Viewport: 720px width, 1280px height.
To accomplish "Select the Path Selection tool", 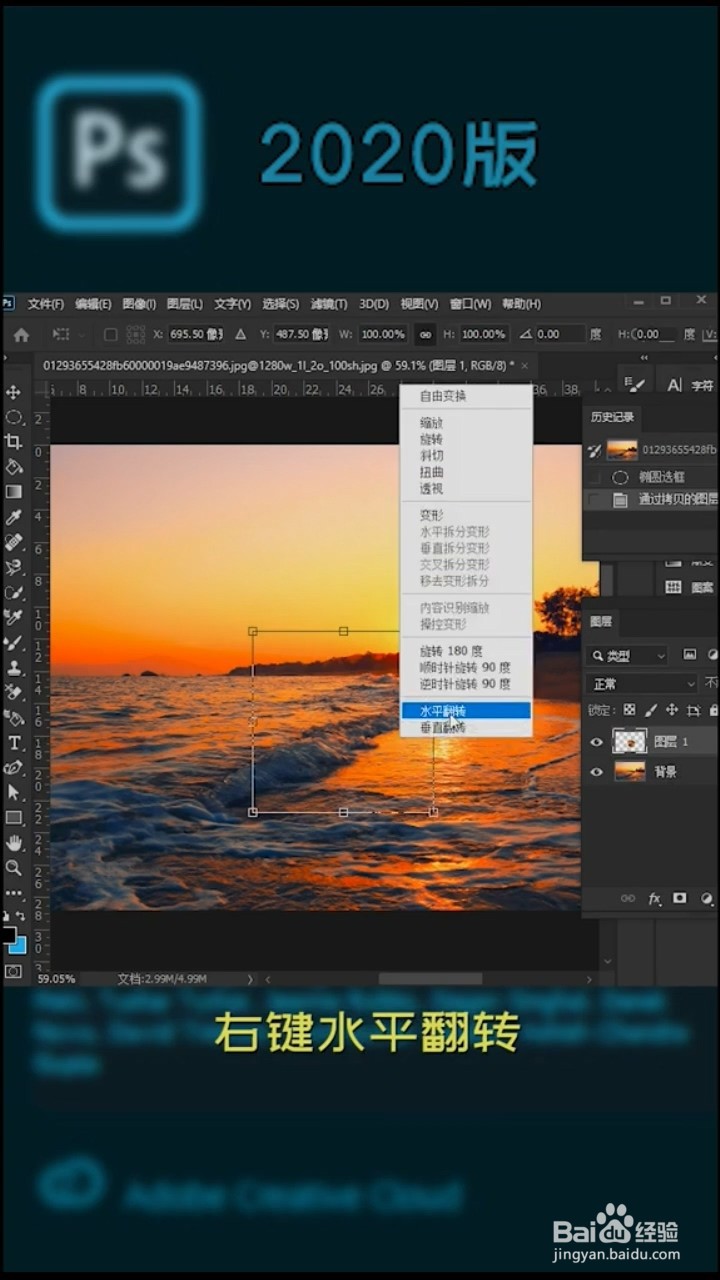I will pos(14,792).
